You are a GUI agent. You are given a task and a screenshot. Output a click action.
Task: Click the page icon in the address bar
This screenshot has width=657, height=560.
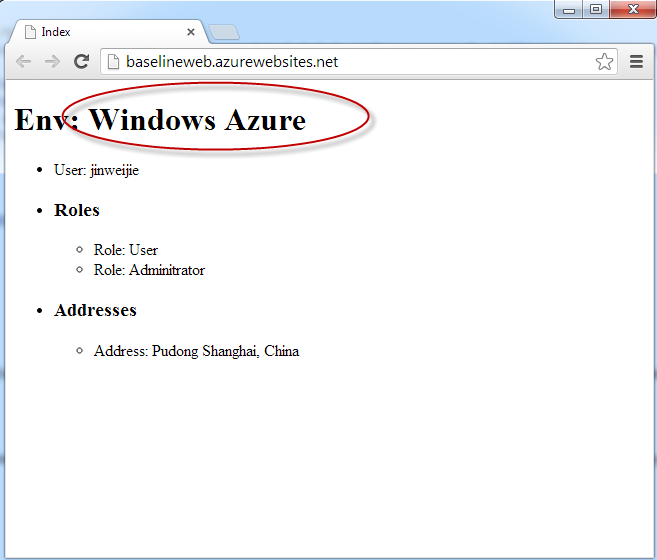click(x=114, y=62)
